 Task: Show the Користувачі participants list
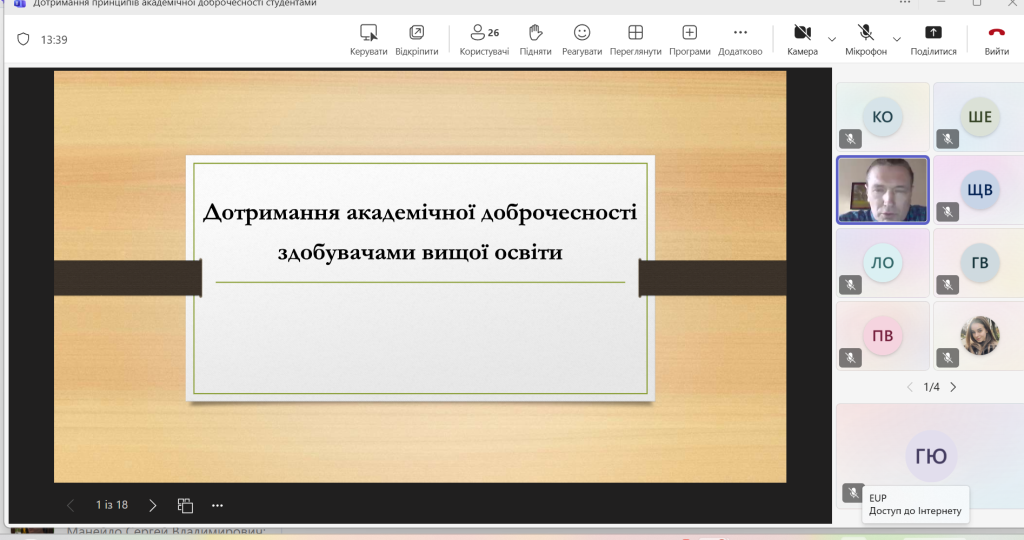pos(484,33)
